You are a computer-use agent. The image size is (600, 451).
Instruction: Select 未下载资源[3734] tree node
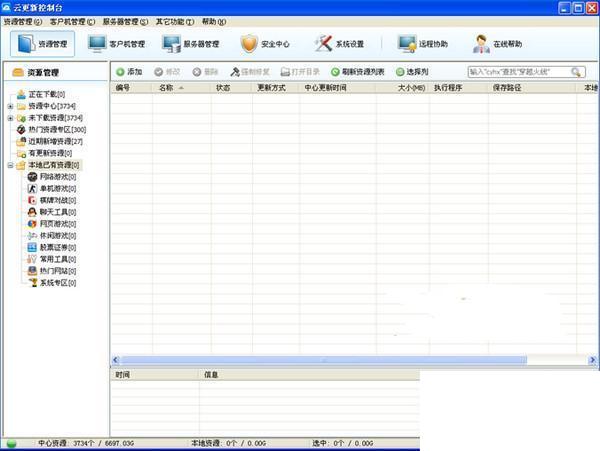click(55, 118)
